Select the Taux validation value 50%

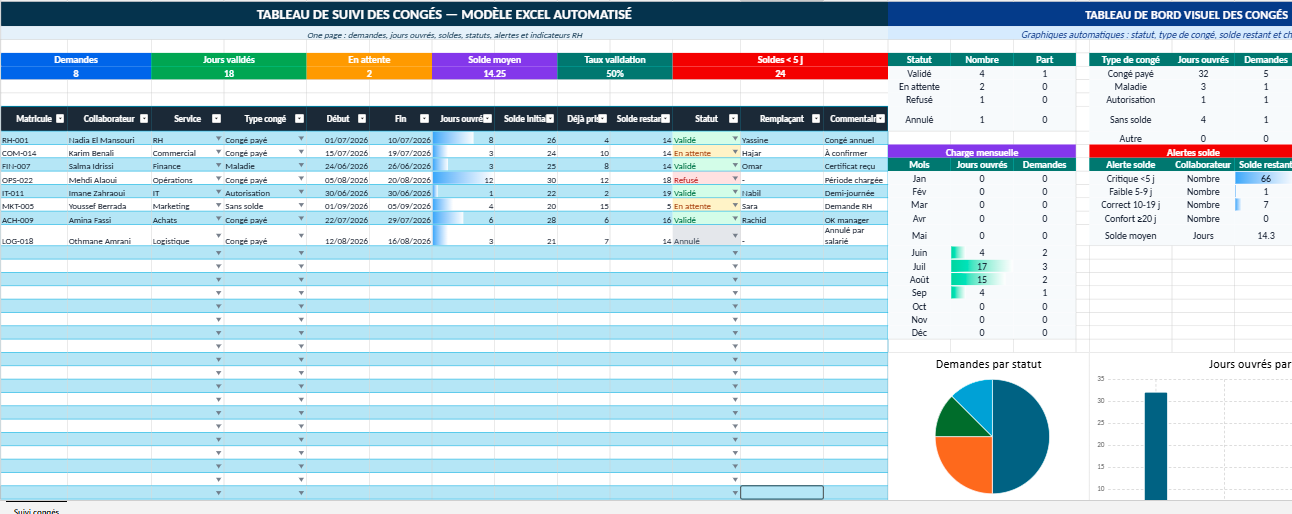(615, 73)
